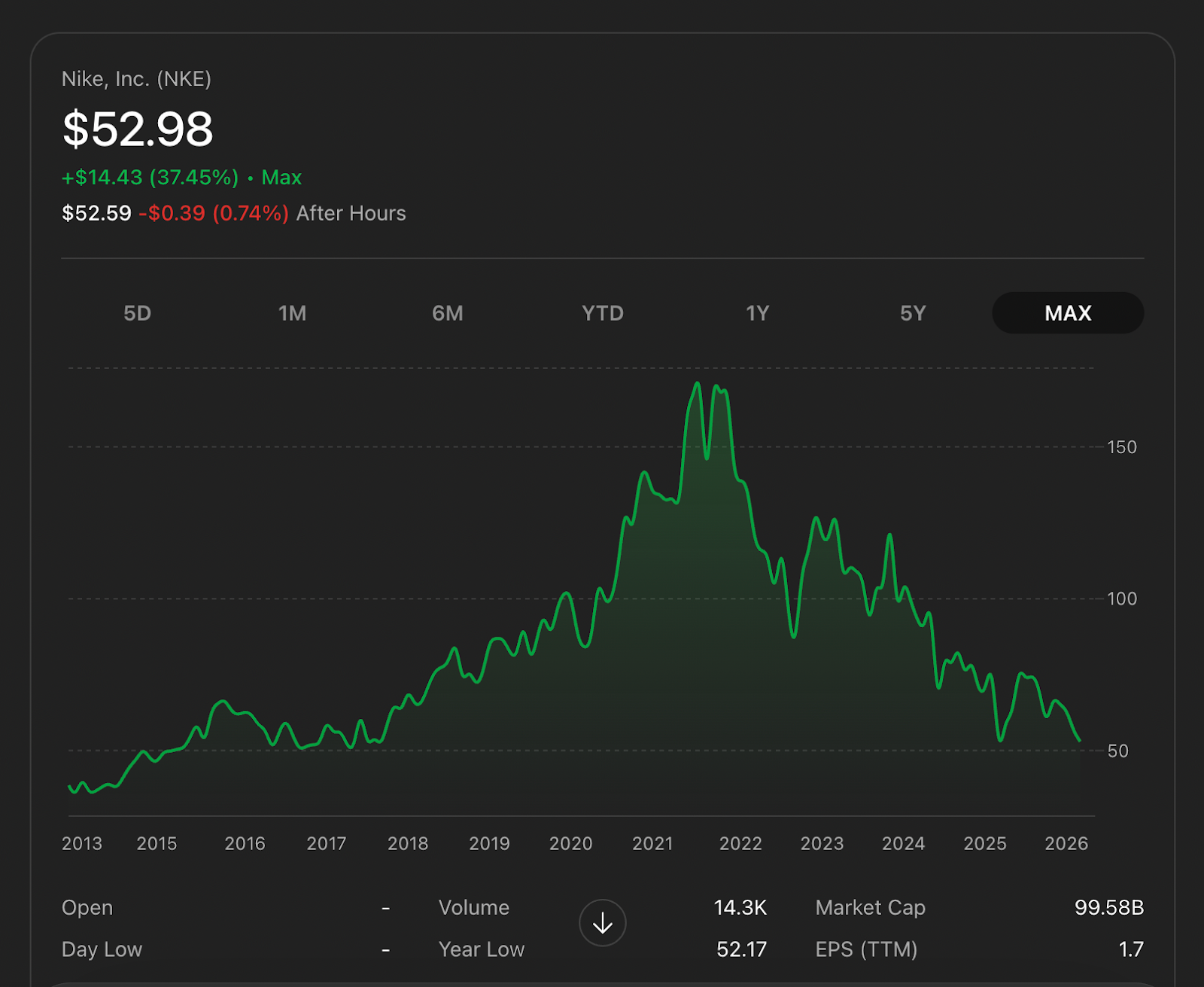Click the 2016 x-axis label

pos(245,843)
